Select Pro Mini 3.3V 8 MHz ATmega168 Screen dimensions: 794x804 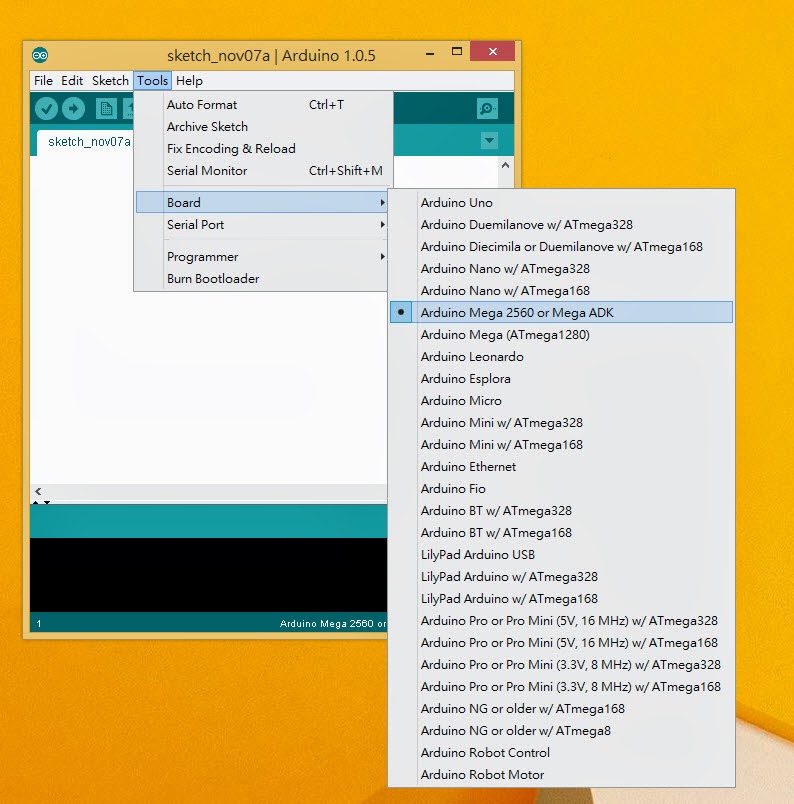coord(561,687)
